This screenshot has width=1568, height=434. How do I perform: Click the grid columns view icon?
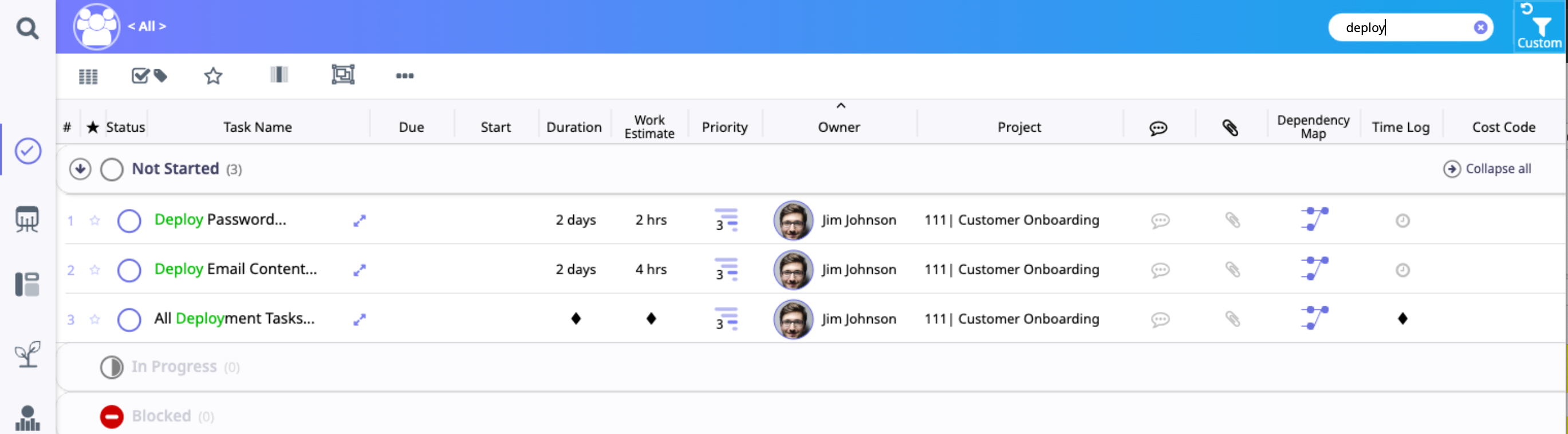tap(88, 76)
